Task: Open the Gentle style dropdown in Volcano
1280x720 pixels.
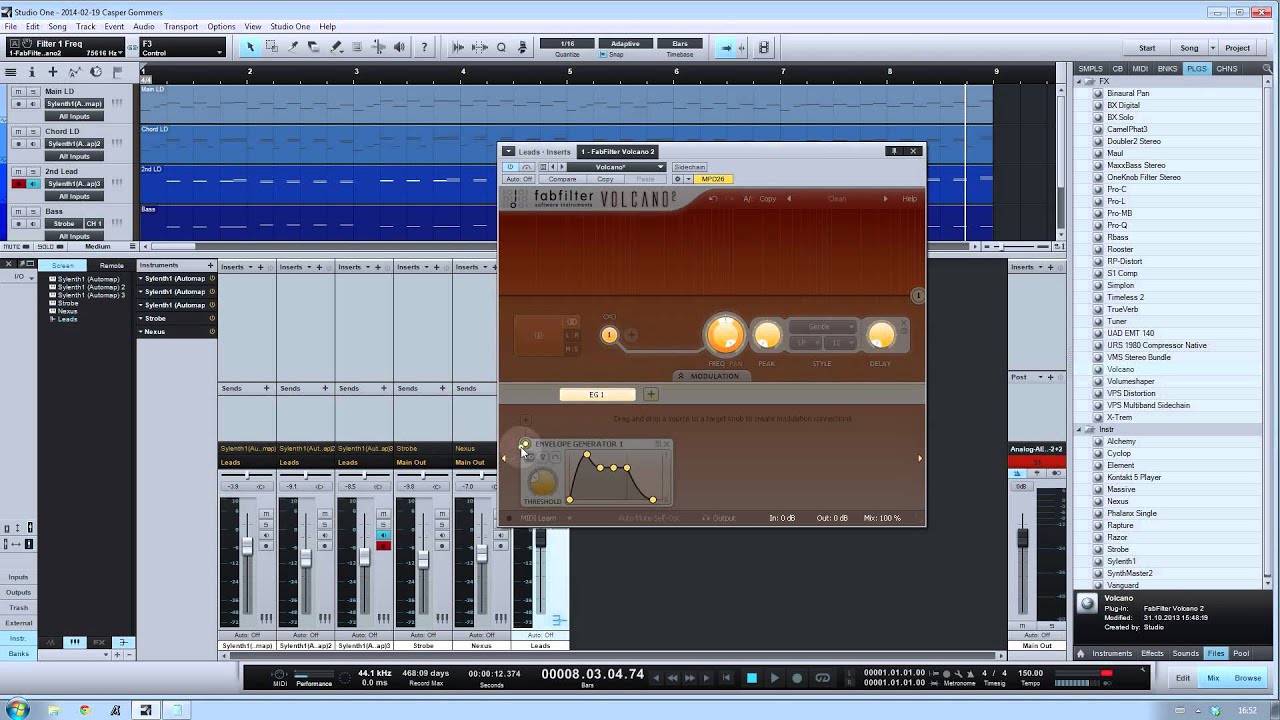Action: pyautogui.click(x=822, y=326)
